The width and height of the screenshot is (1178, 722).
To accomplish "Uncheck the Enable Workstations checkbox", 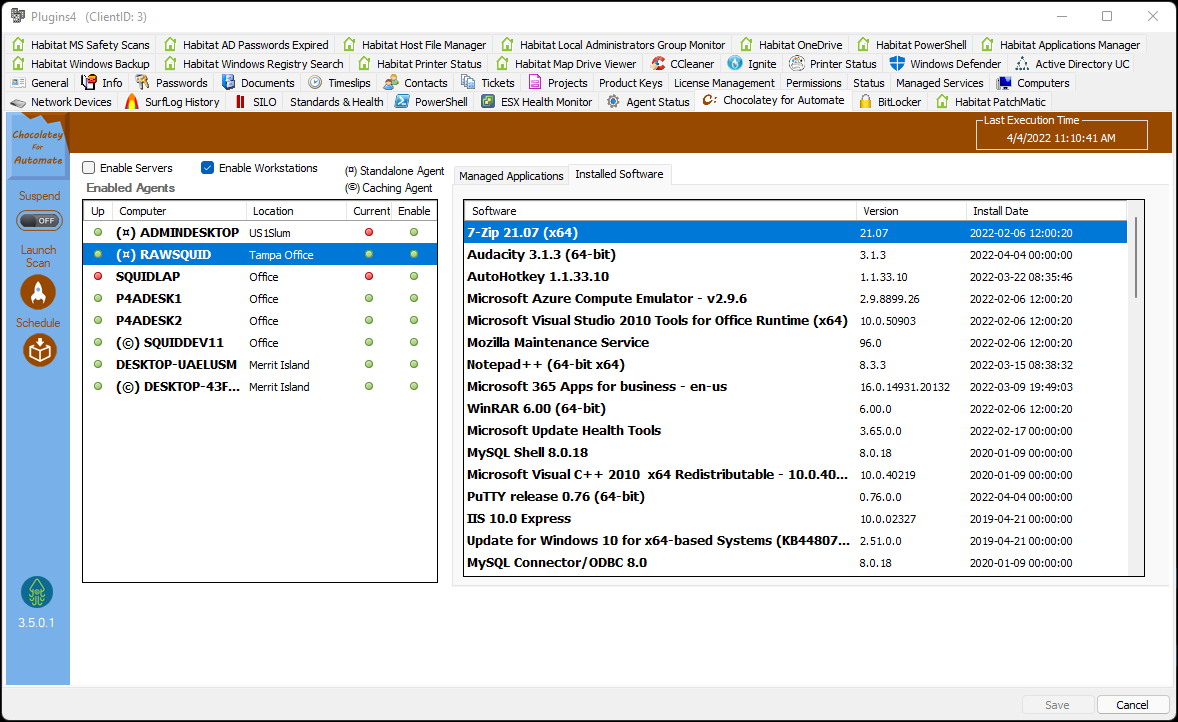I will pos(208,167).
